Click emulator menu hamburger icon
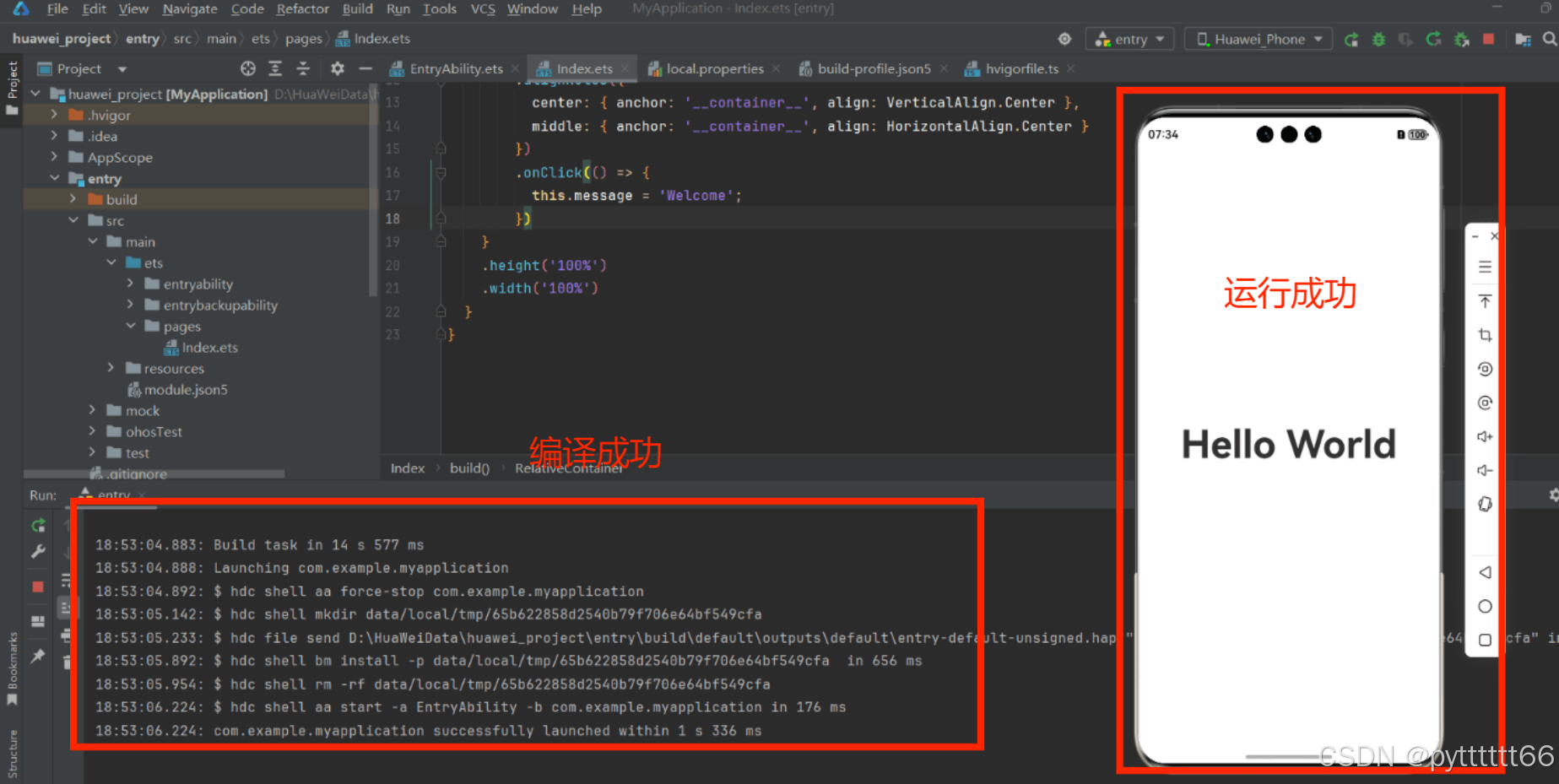 click(1485, 268)
